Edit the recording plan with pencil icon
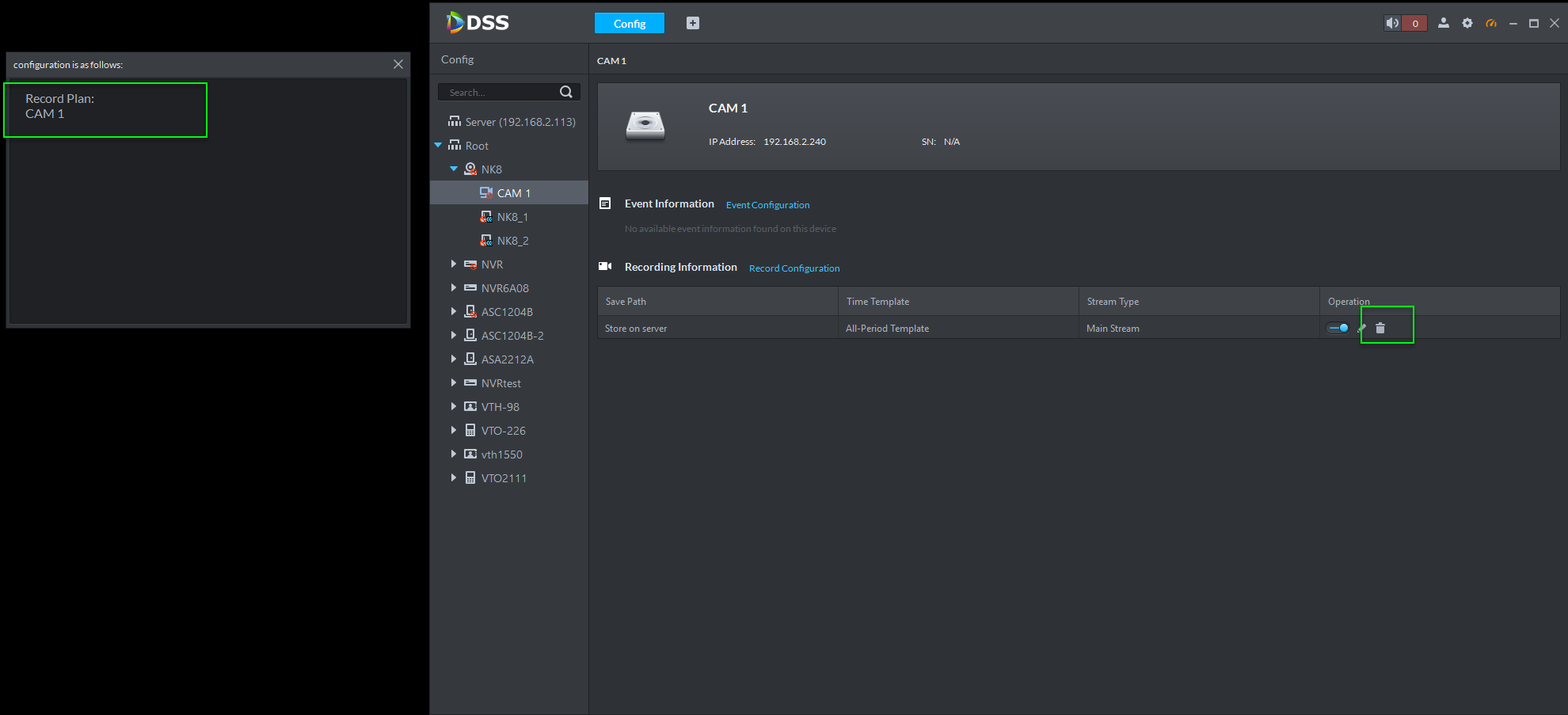Screen dimensions: 1568x715 click(x=1362, y=328)
